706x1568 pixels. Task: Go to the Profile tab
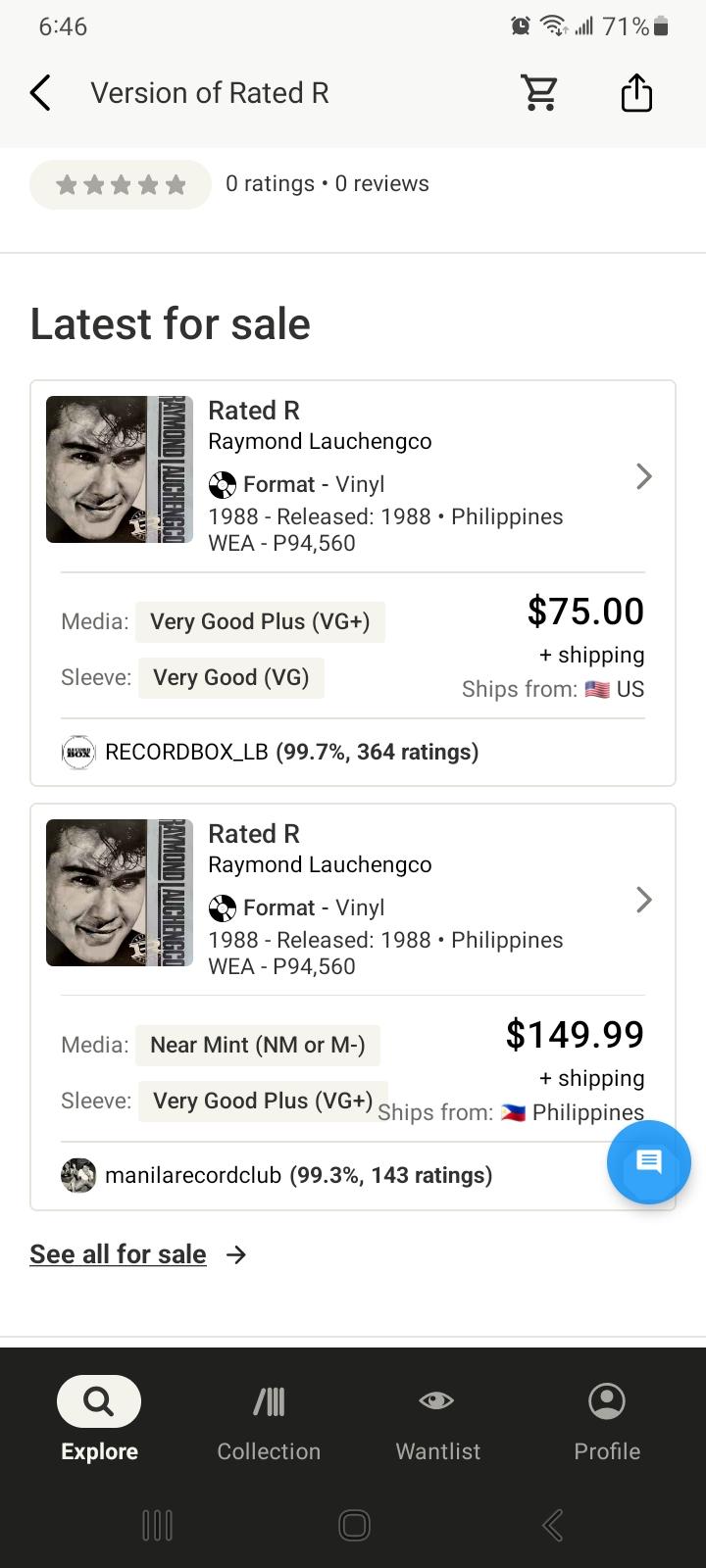click(607, 1419)
